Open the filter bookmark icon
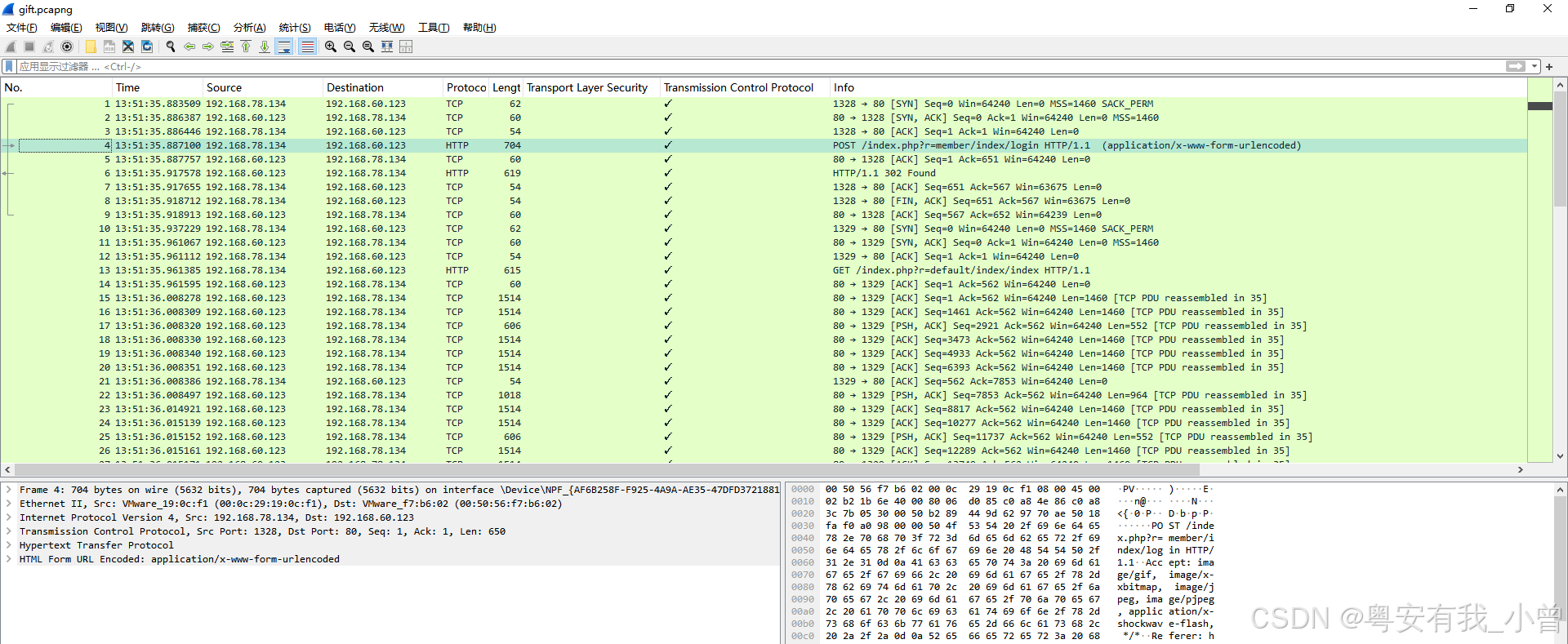This screenshot has height=644, width=1568. (x=10, y=66)
